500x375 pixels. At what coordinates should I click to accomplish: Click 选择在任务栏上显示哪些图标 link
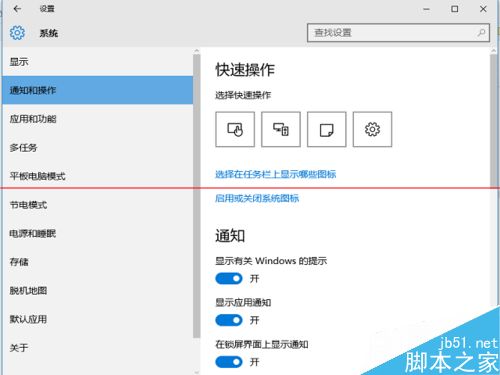(x=275, y=174)
